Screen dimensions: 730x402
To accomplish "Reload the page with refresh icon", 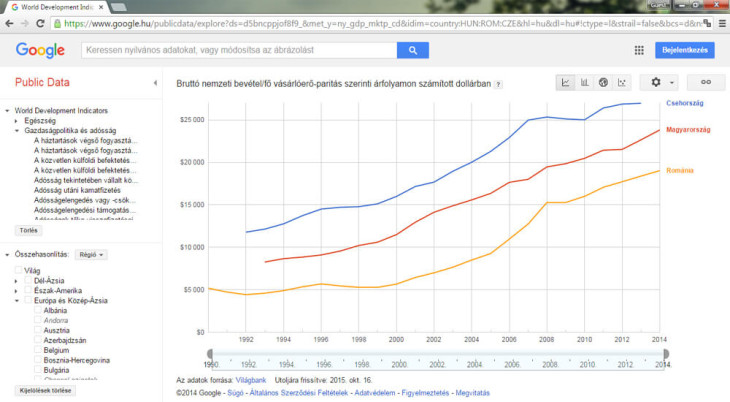I will [x=40, y=23].
